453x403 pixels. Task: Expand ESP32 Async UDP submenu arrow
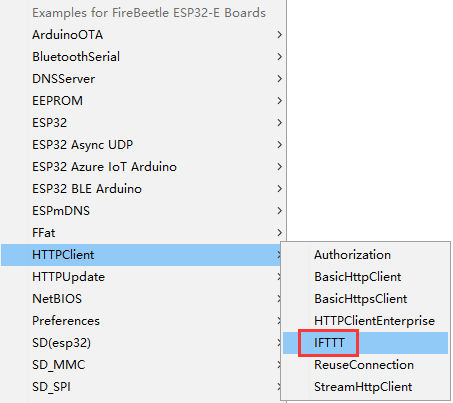tap(280, 145)
